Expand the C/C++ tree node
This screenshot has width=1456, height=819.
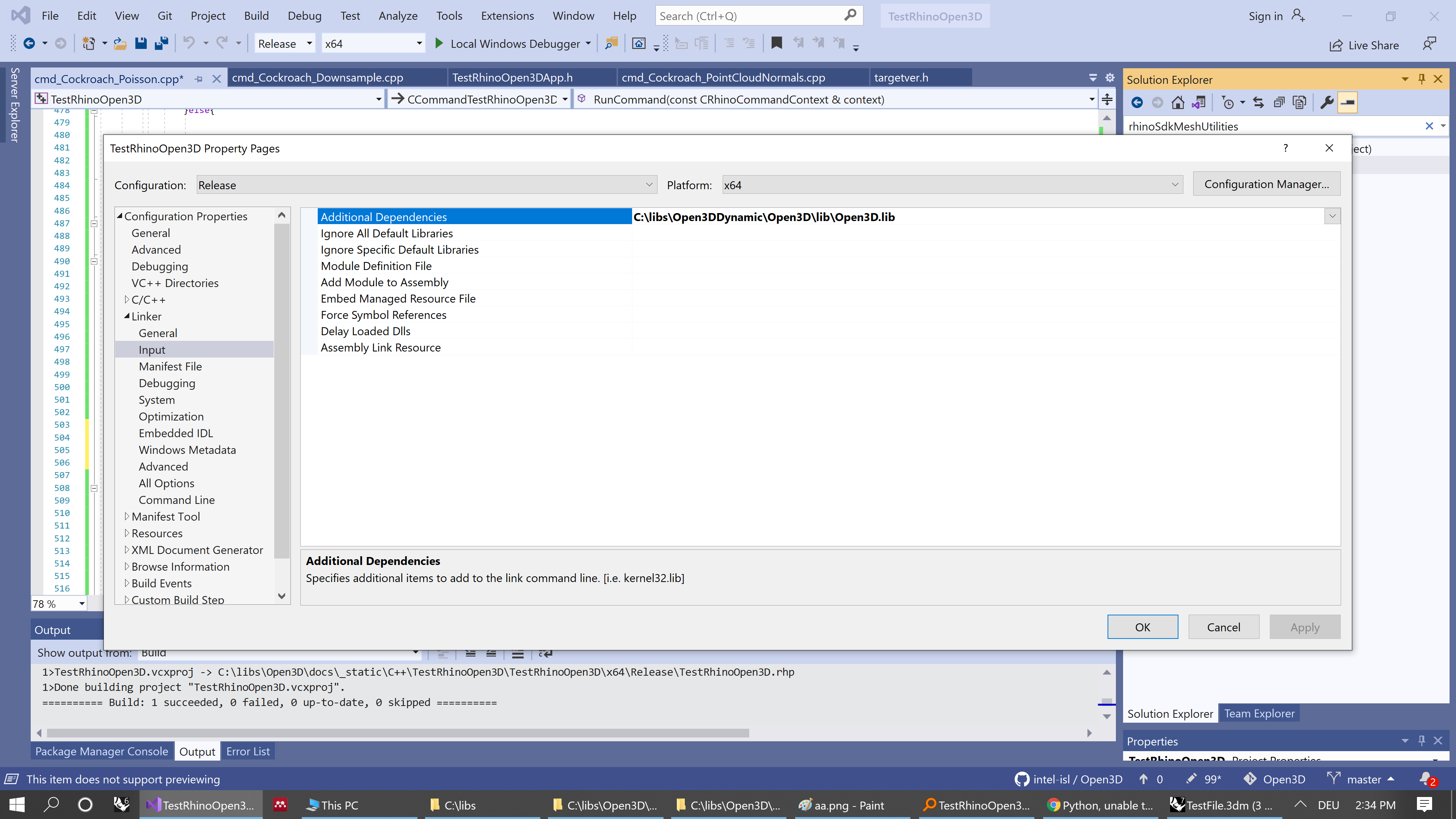click(127, 300)
